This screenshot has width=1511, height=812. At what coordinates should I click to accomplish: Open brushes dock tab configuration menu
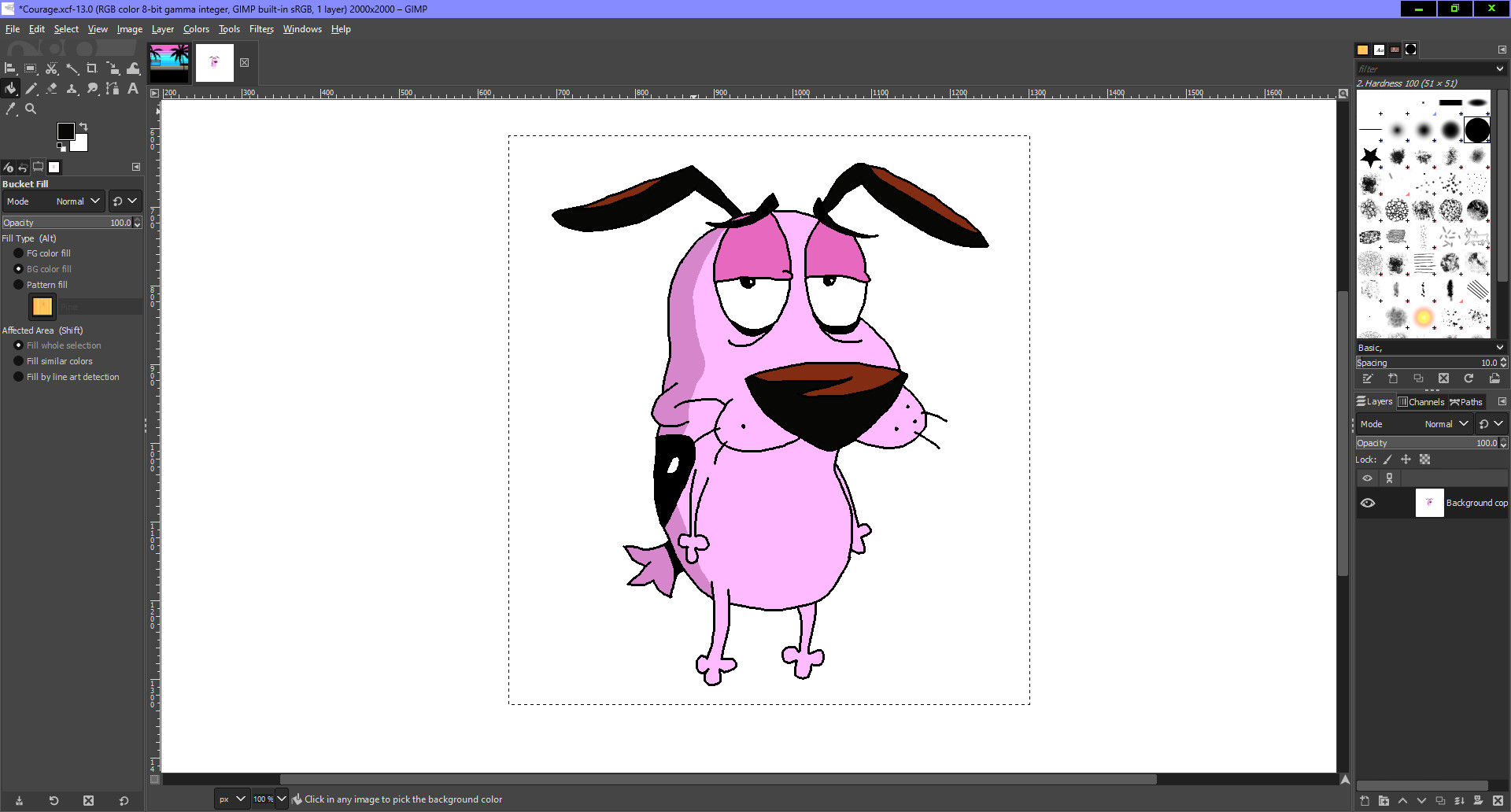coord(1502,50)
